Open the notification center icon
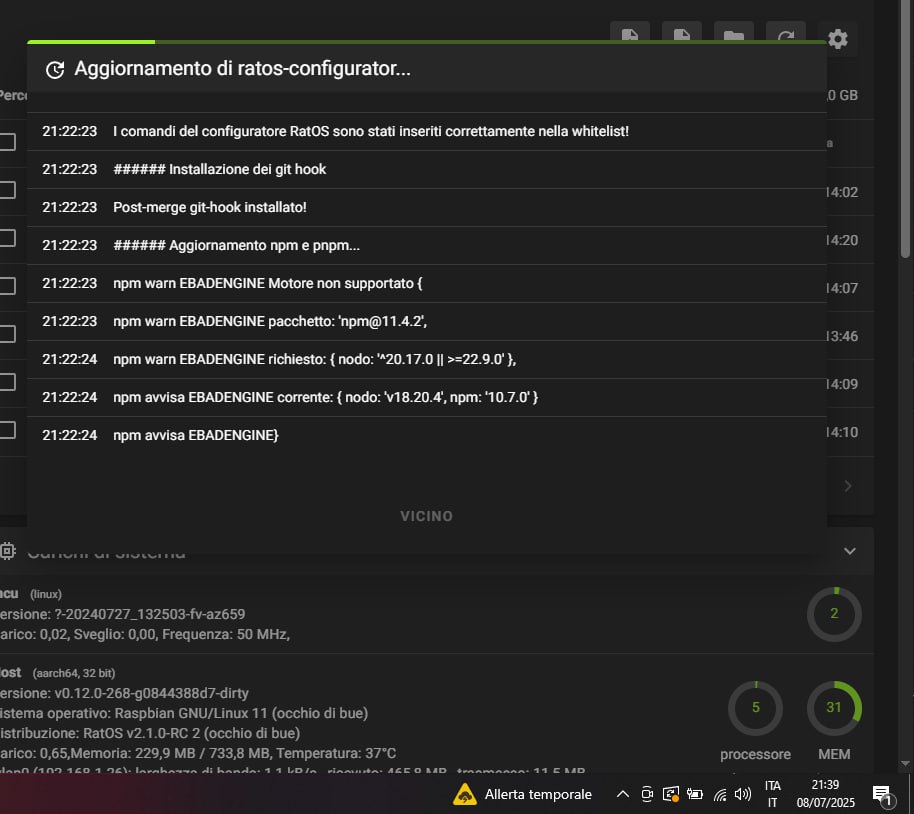Image resolution: width=914 pixels, height=814 pixels. click(x=881, y=794)
